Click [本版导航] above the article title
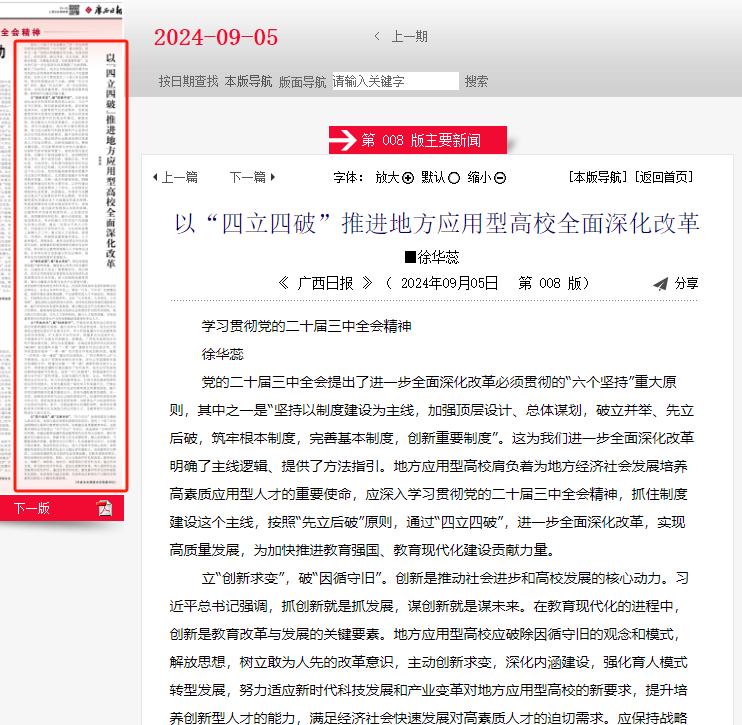742x725 pixels. click(598, 177)
